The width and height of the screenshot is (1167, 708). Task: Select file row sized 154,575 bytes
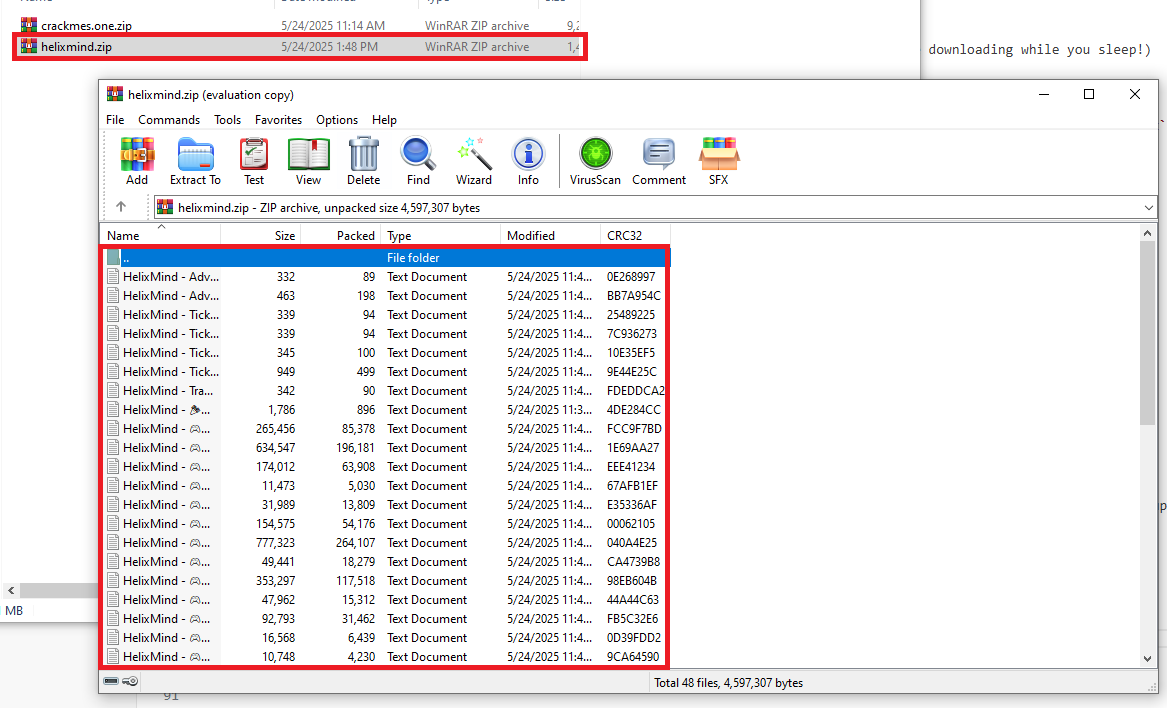386,523
